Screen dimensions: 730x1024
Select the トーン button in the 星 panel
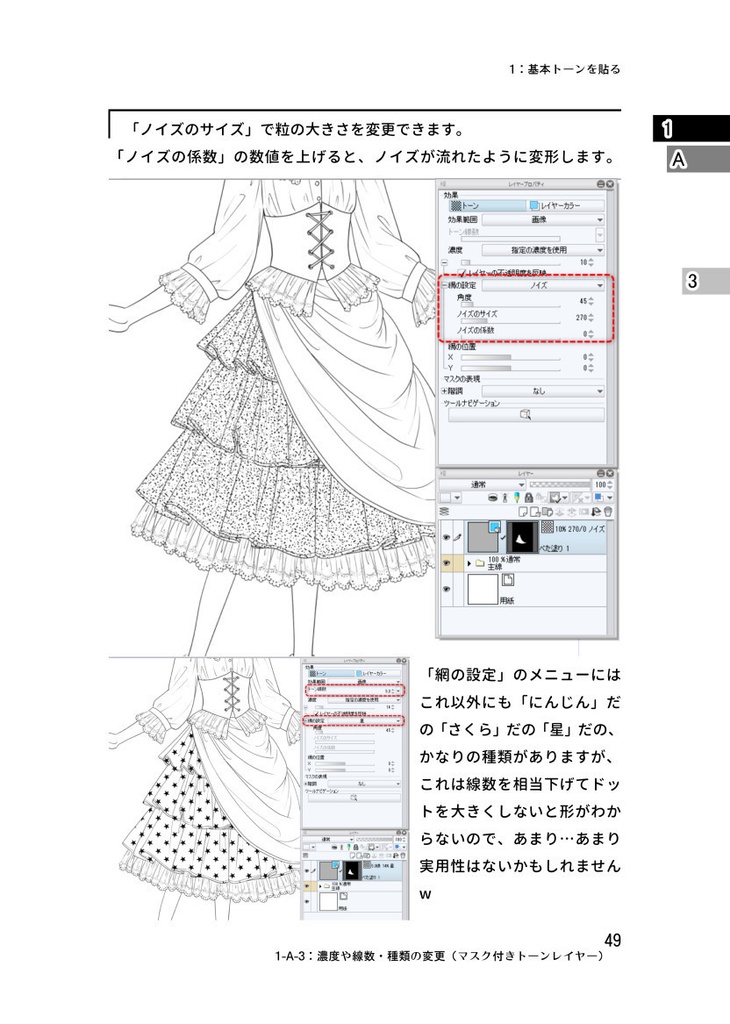331,673
